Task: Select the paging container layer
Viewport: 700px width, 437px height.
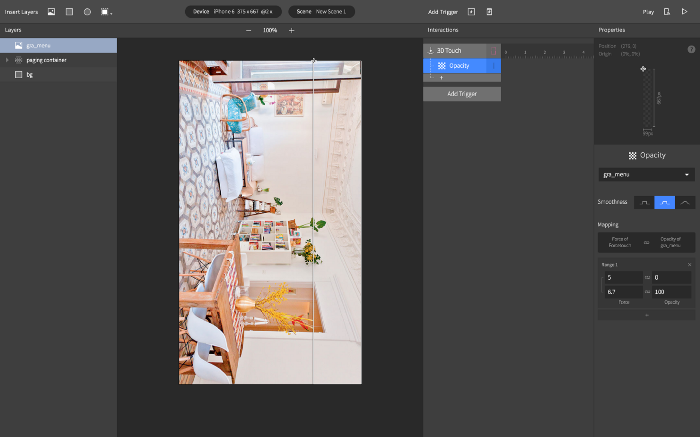Action: pyautogui.click(x=58, y=60)
